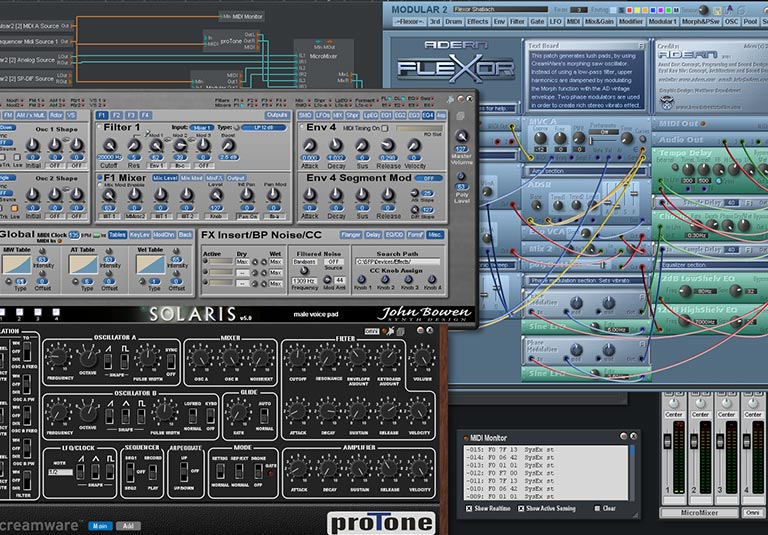Open LFOs tab in Solaris
Image resolution: width=768 pixels, height=535 pixels.
click(x=323, y=116)
